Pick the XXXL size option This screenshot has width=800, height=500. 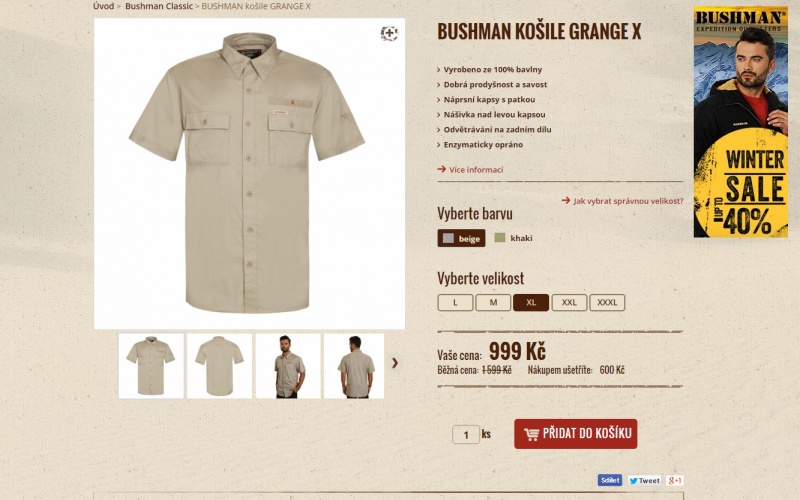[x=607, y=303]
